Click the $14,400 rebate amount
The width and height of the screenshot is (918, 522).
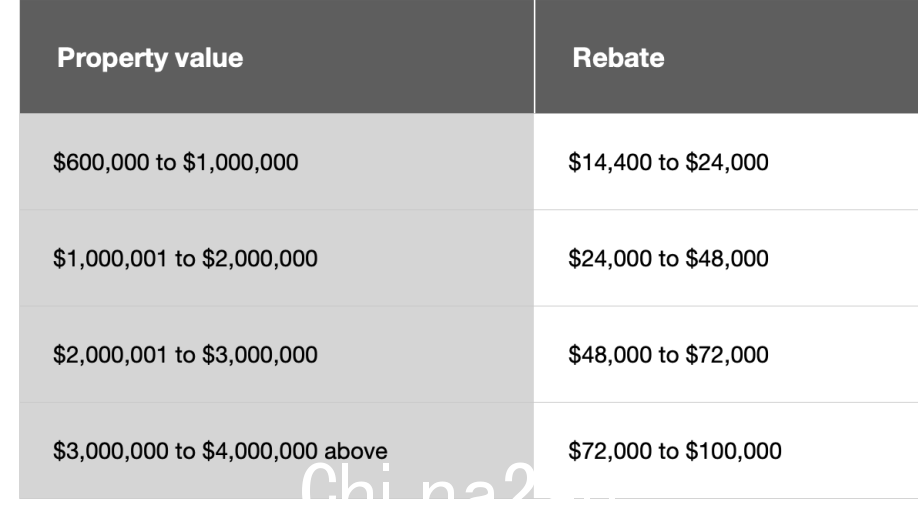click(x=610, y=162)
